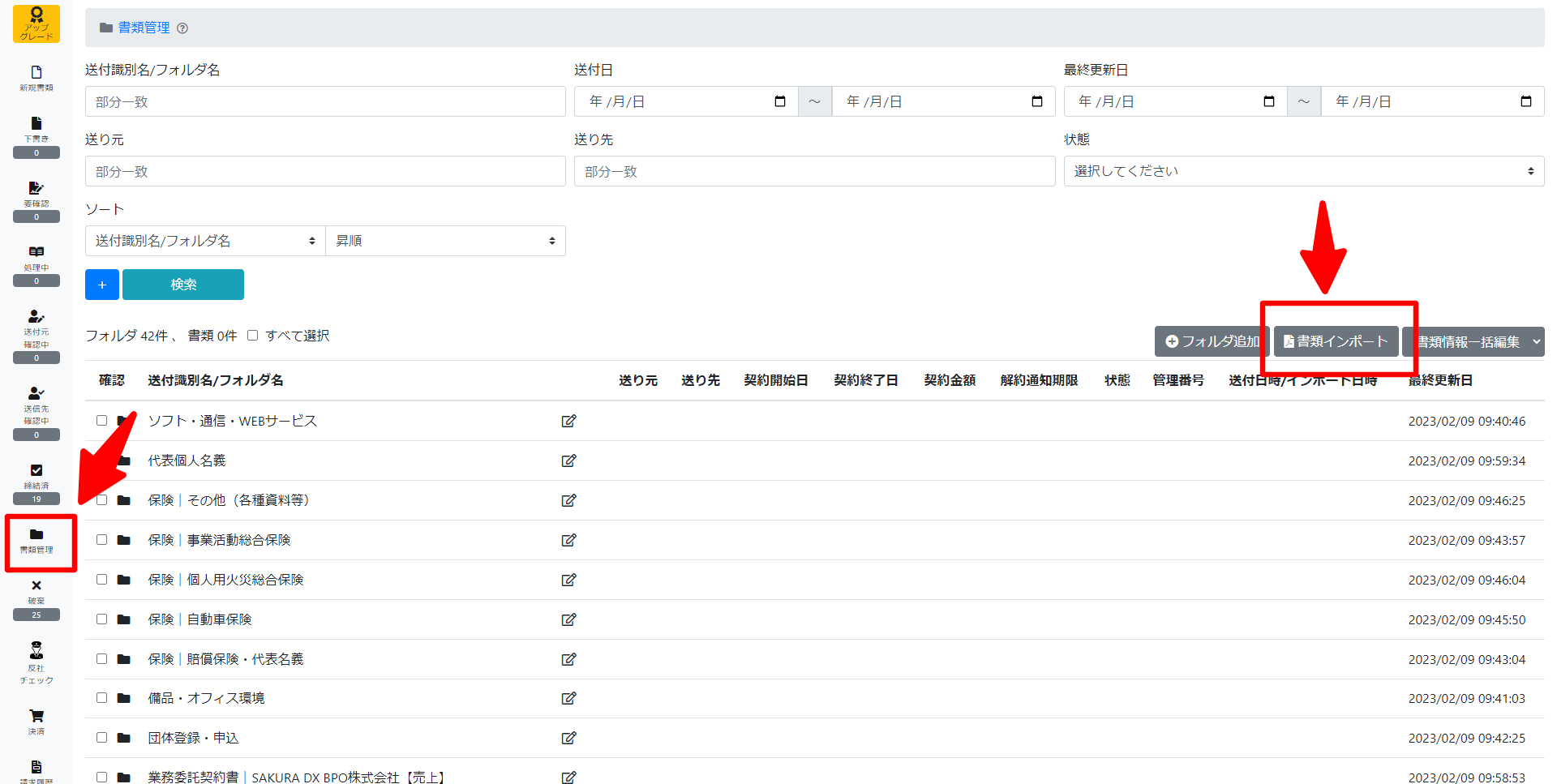
Task: Toggle the すべて選択 checkbox
Action: point(253,336)
